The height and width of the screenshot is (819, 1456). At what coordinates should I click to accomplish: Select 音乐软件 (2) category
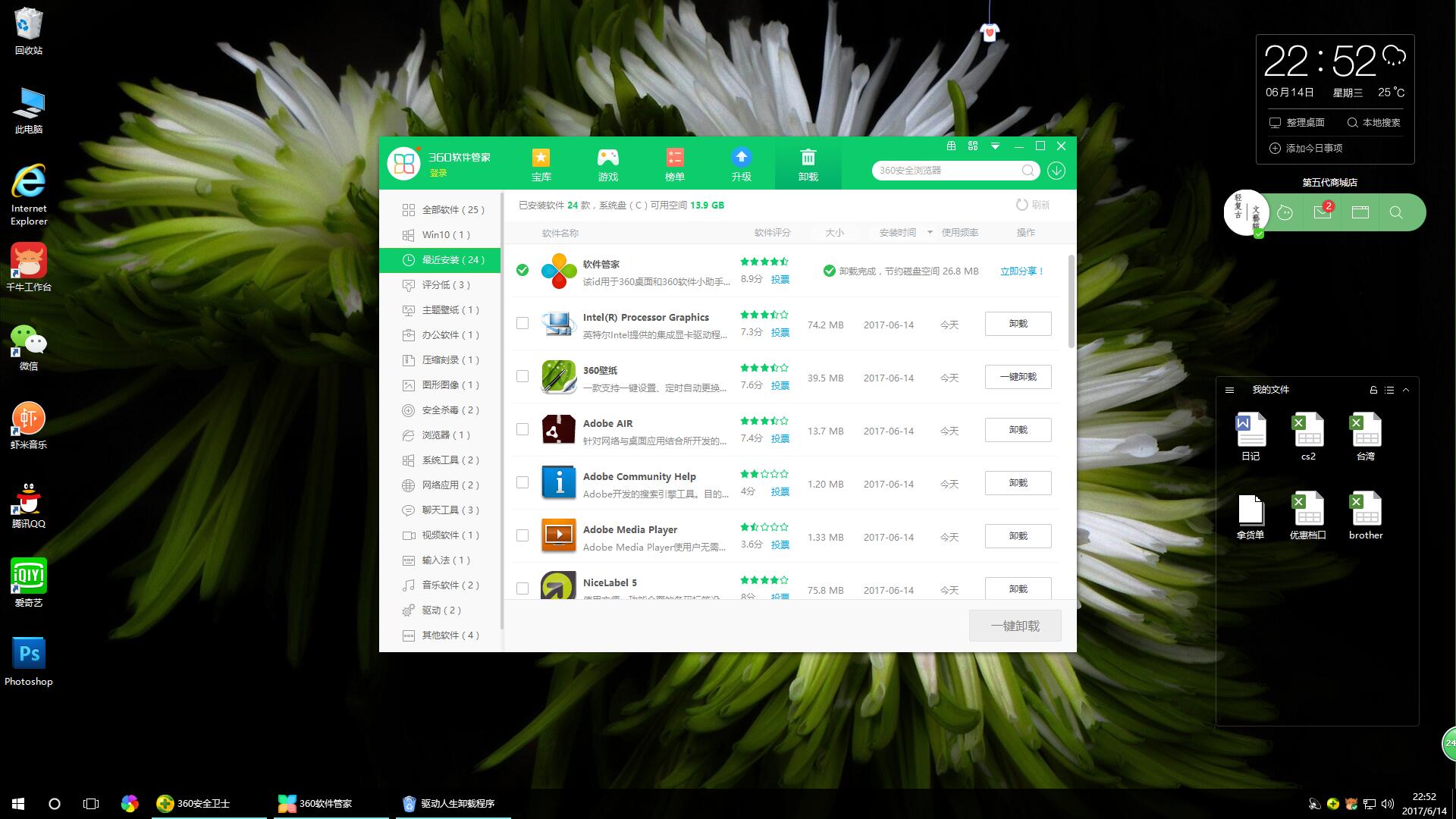441,585
